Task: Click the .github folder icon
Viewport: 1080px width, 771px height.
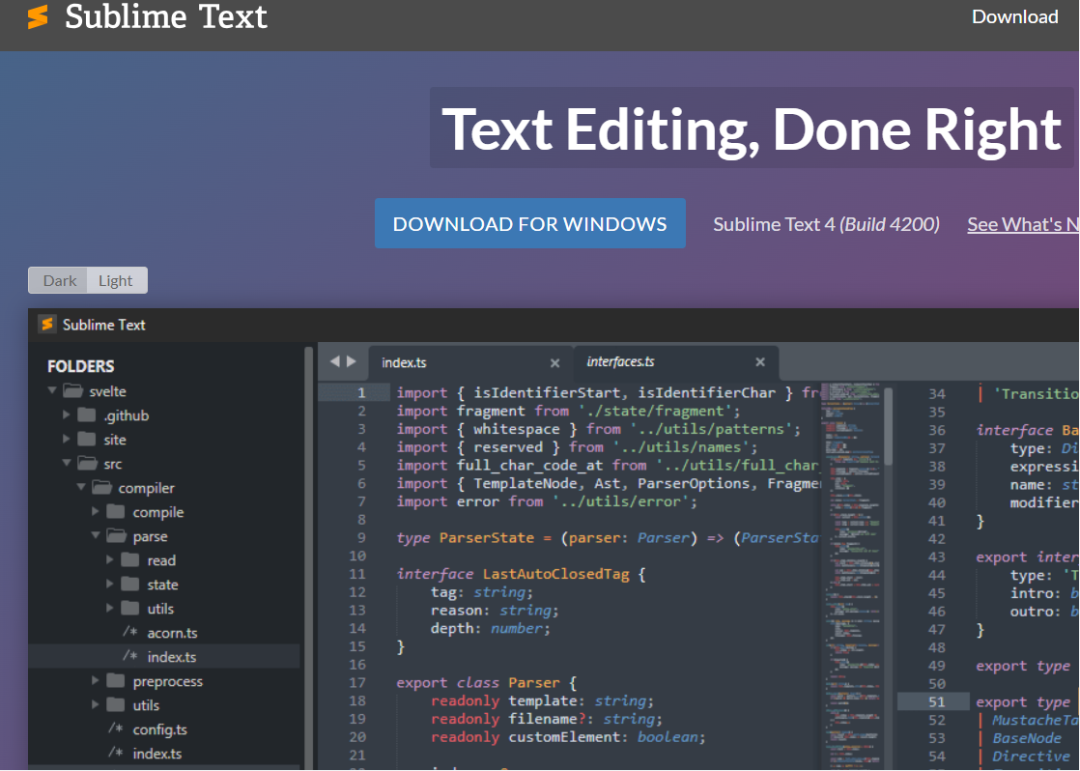Action: coord(87,415)
